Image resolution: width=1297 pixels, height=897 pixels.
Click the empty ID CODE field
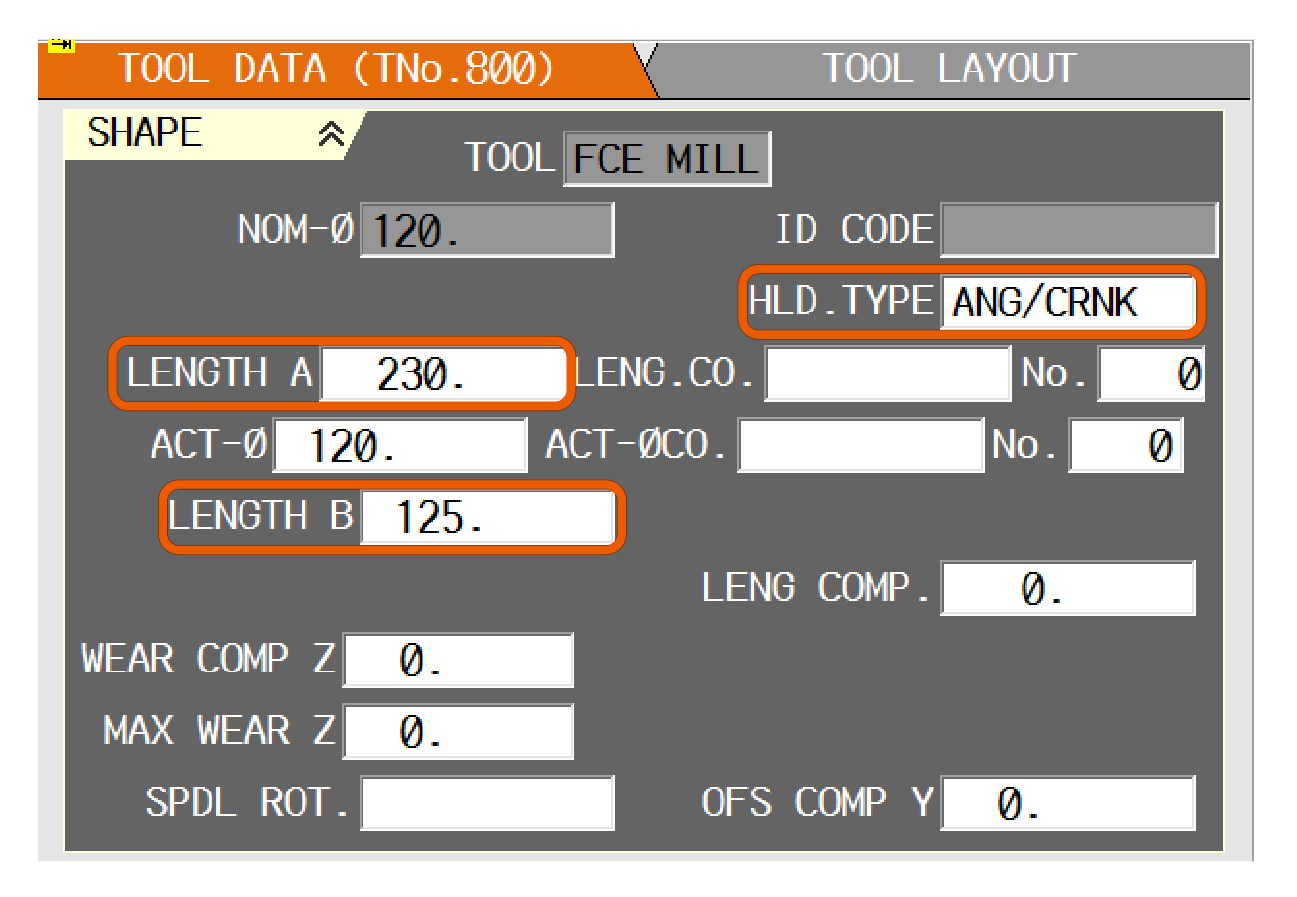click(1079, 231)
